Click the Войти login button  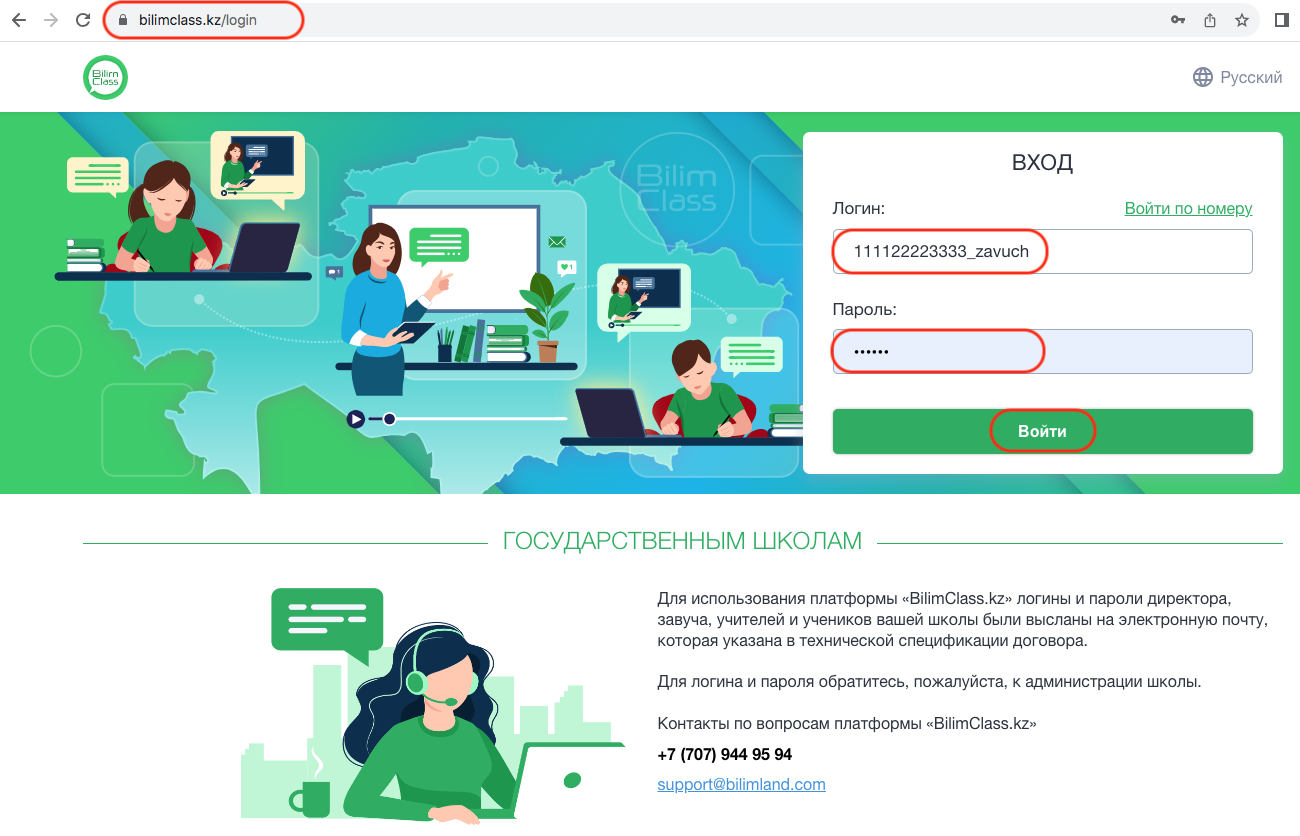pos(1042,431)
